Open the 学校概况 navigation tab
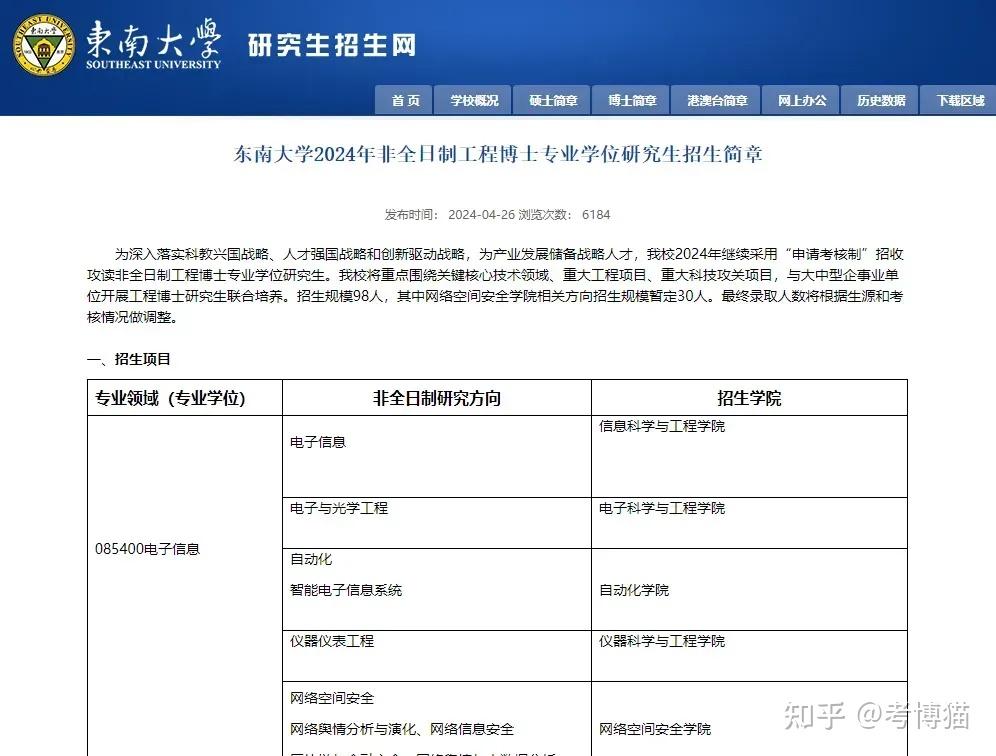Screen dimensions: 996x756 (x=473, y=100)
